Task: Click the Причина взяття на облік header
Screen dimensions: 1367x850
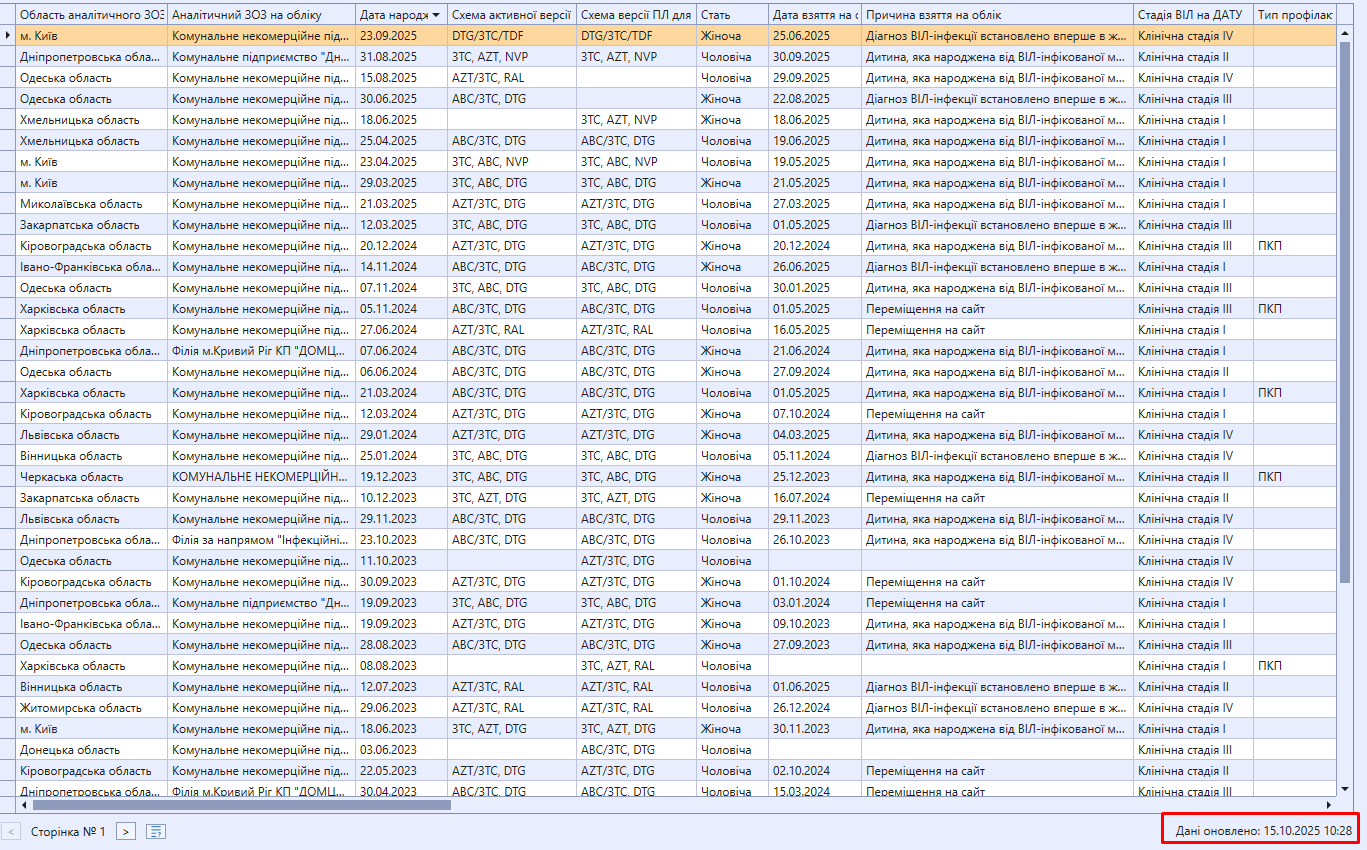Action: [x=996, y=15]
